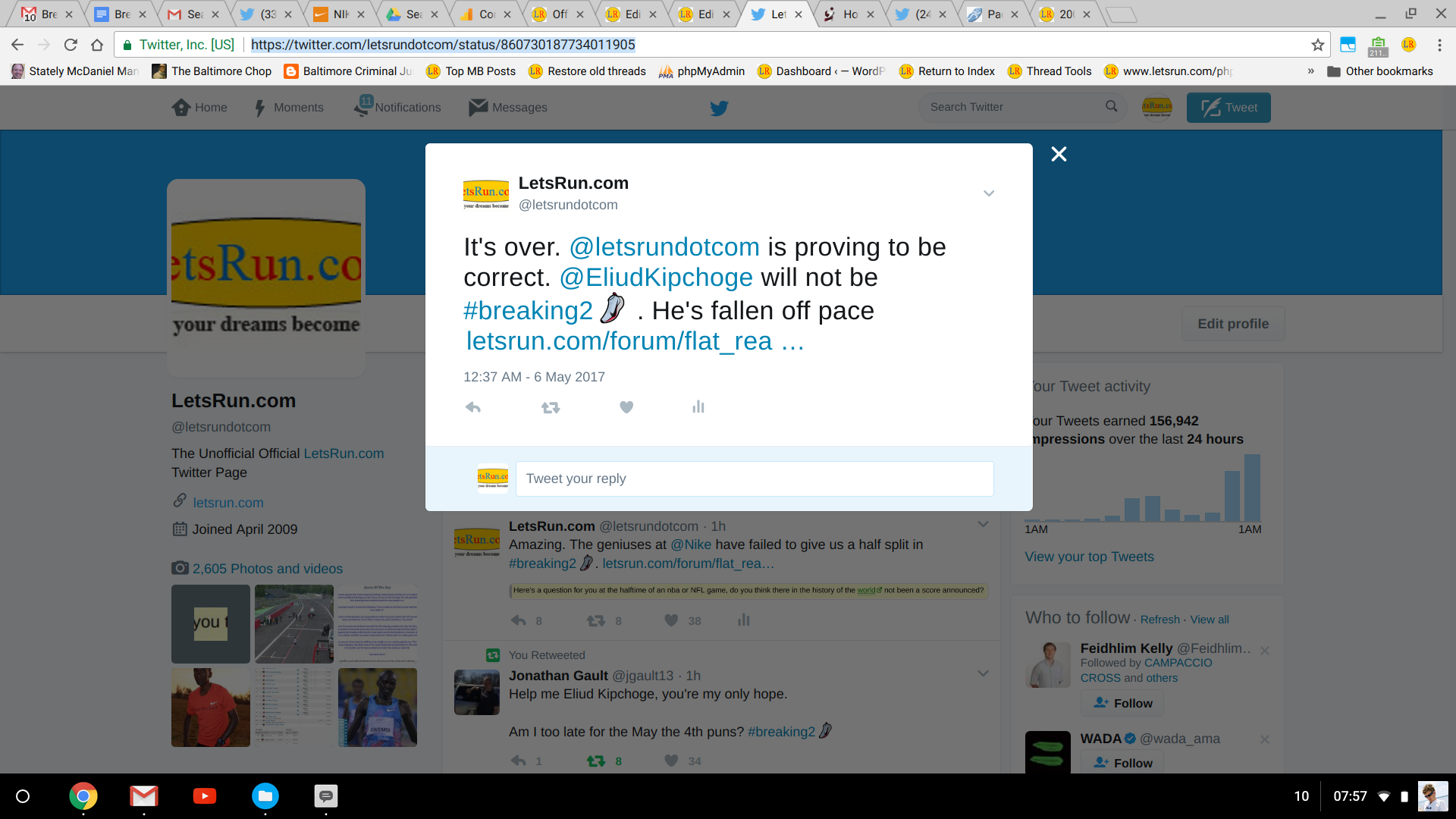The width and height of the screenshot is (1456, 819).
Task: Open @Nike mention in timeline tweet
Action: [691, 544]
